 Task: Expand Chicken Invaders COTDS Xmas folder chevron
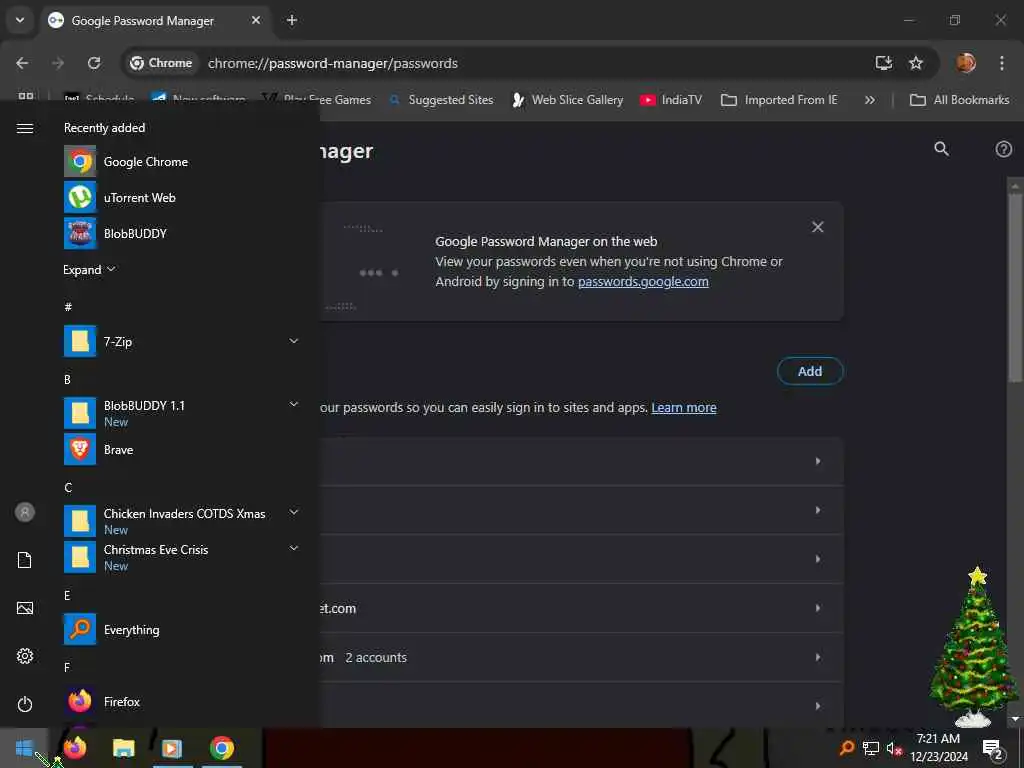(294, 513)
